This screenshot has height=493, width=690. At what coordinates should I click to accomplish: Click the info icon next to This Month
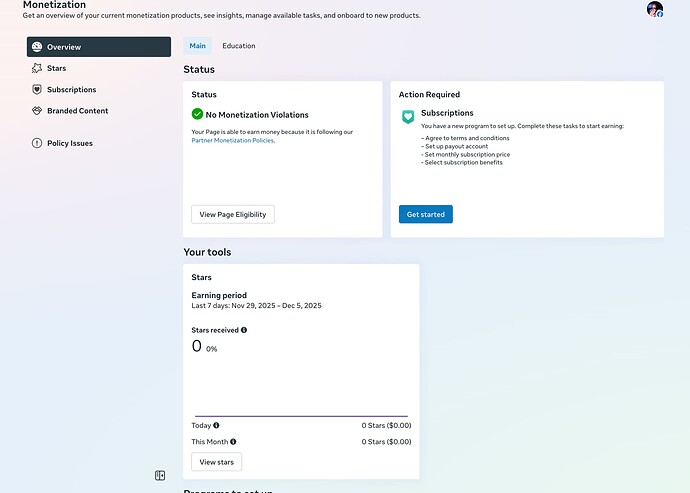pyautogui.click(x=233, y=441)
